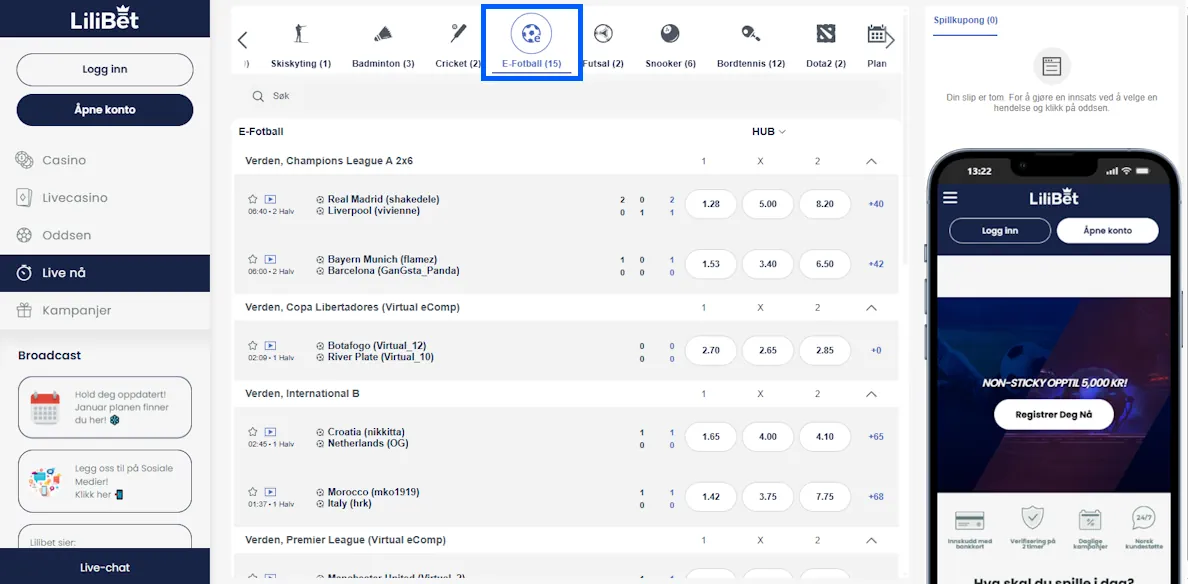
Task: Star the Bayern Munich vs Barcelona game
Action: (x=254, y=258)
